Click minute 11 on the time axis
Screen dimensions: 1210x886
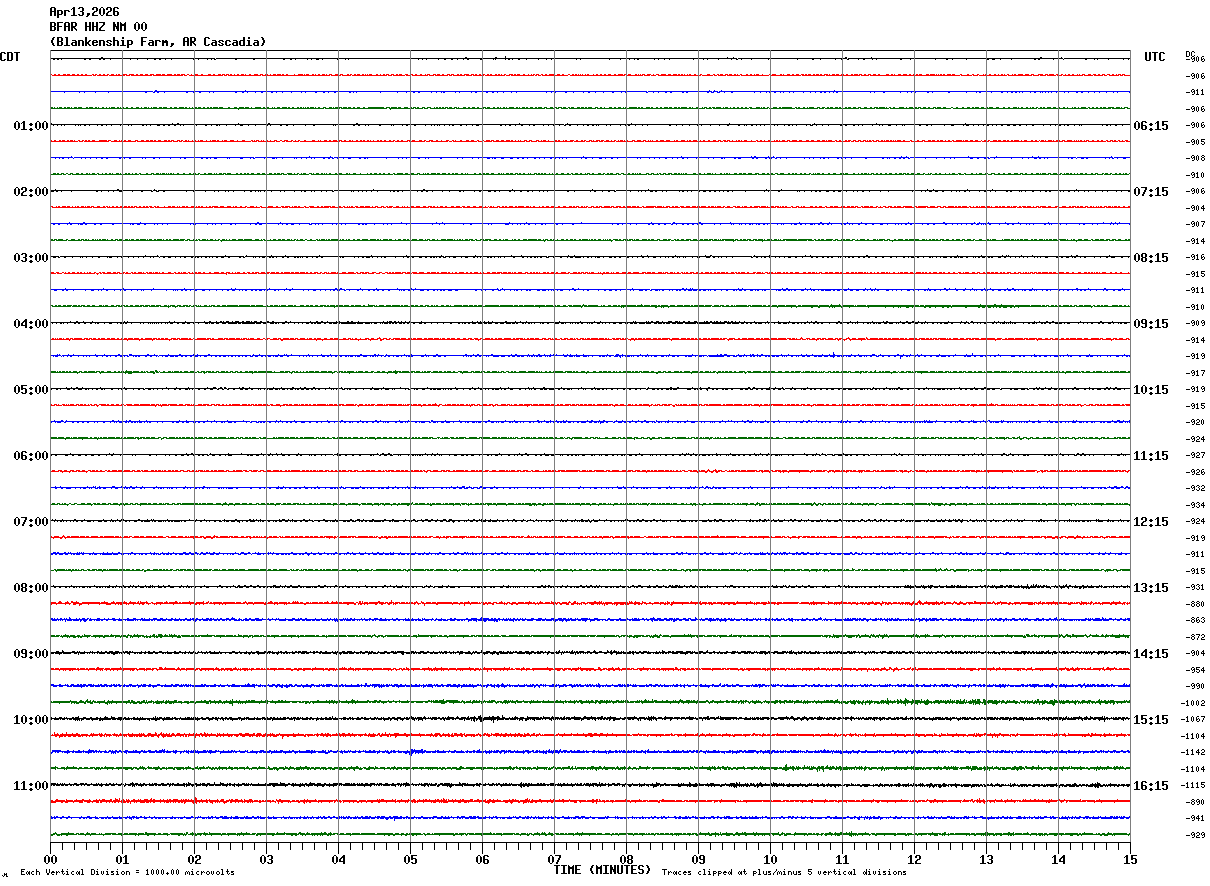point(842,859)
